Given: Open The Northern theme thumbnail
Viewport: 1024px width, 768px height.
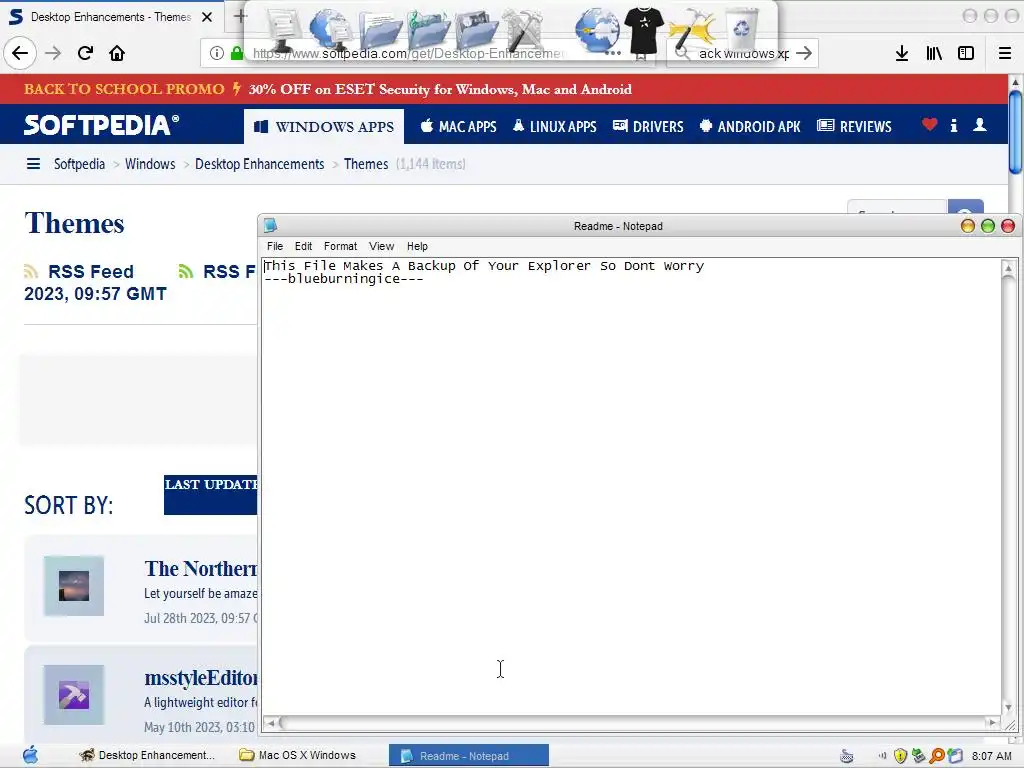Looking at the screenshot, I should [74, 586].
